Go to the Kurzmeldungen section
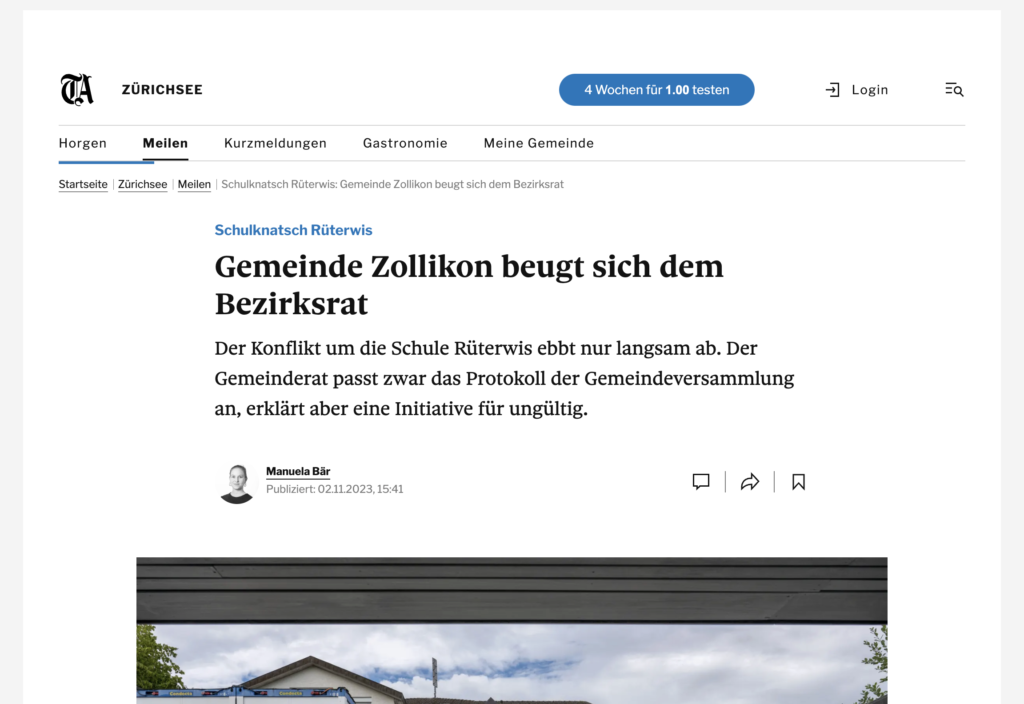The image size is (1024, 704). tap(275, 143)
